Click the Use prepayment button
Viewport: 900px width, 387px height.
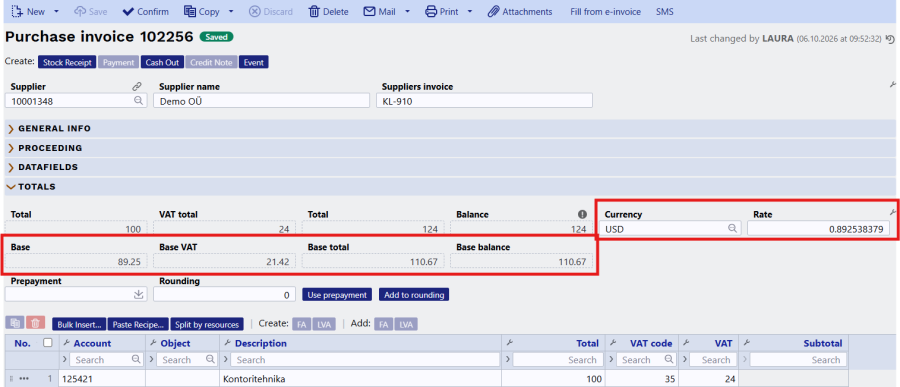[338, 295]
